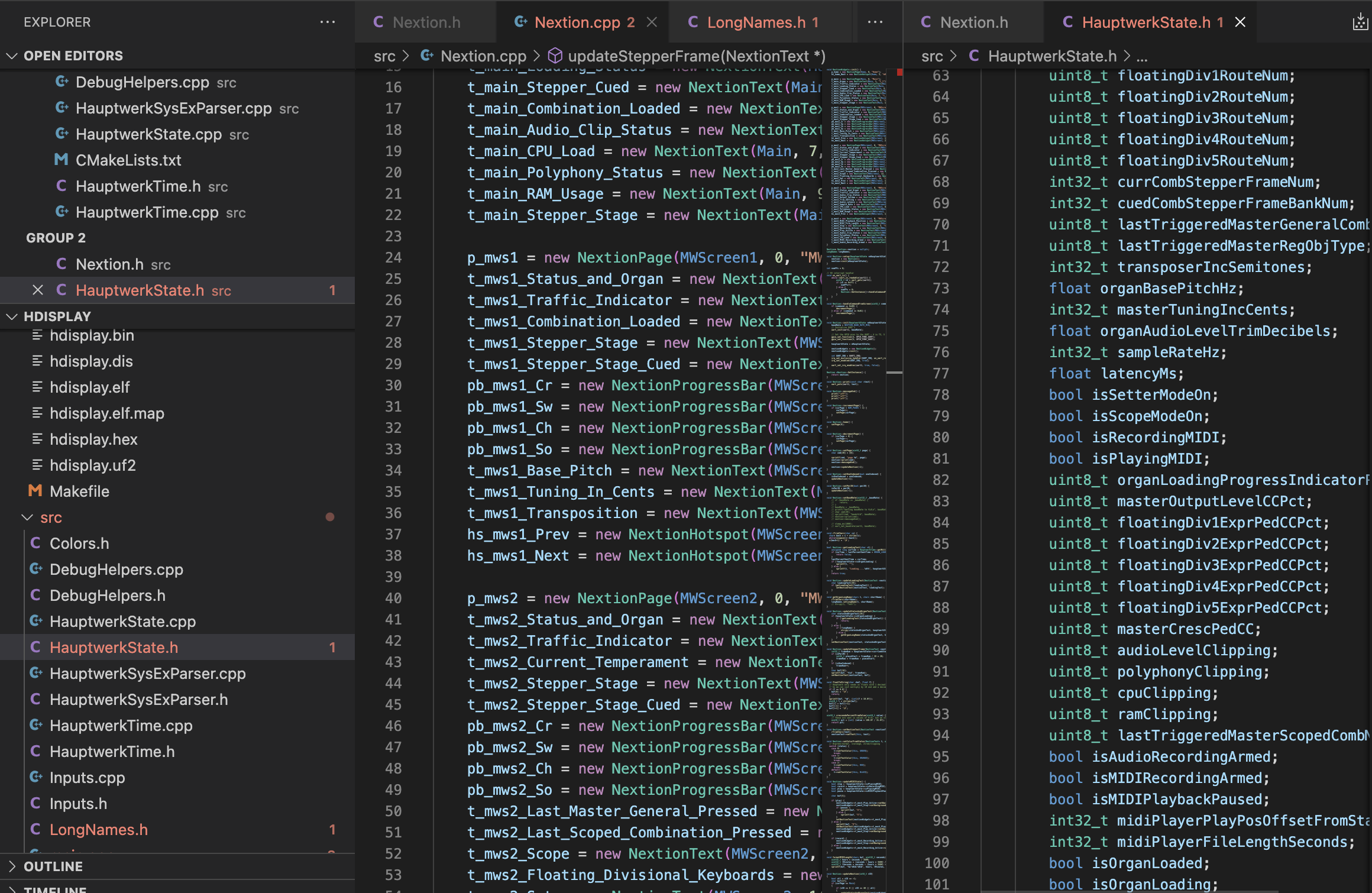The height and width of the screenshot is (893, 1372).
Task: Close the Nextion.cpp editor tab
Action: click(652, 22)
